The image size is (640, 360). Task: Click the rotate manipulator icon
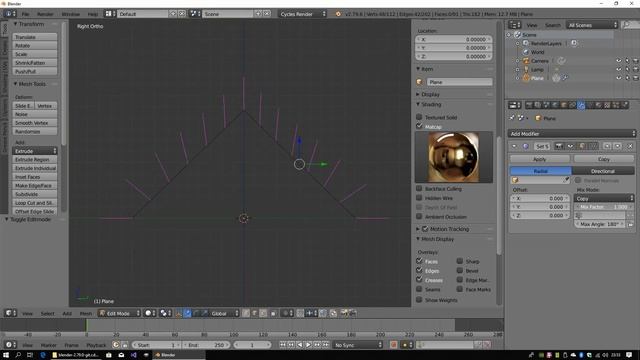pyautogui.click(x=196, y=313)
